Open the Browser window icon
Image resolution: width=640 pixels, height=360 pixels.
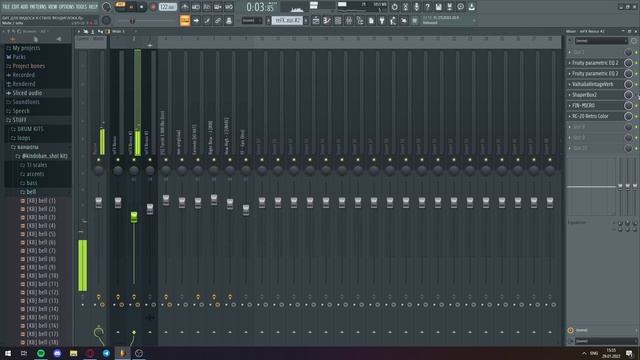[360, 20]
